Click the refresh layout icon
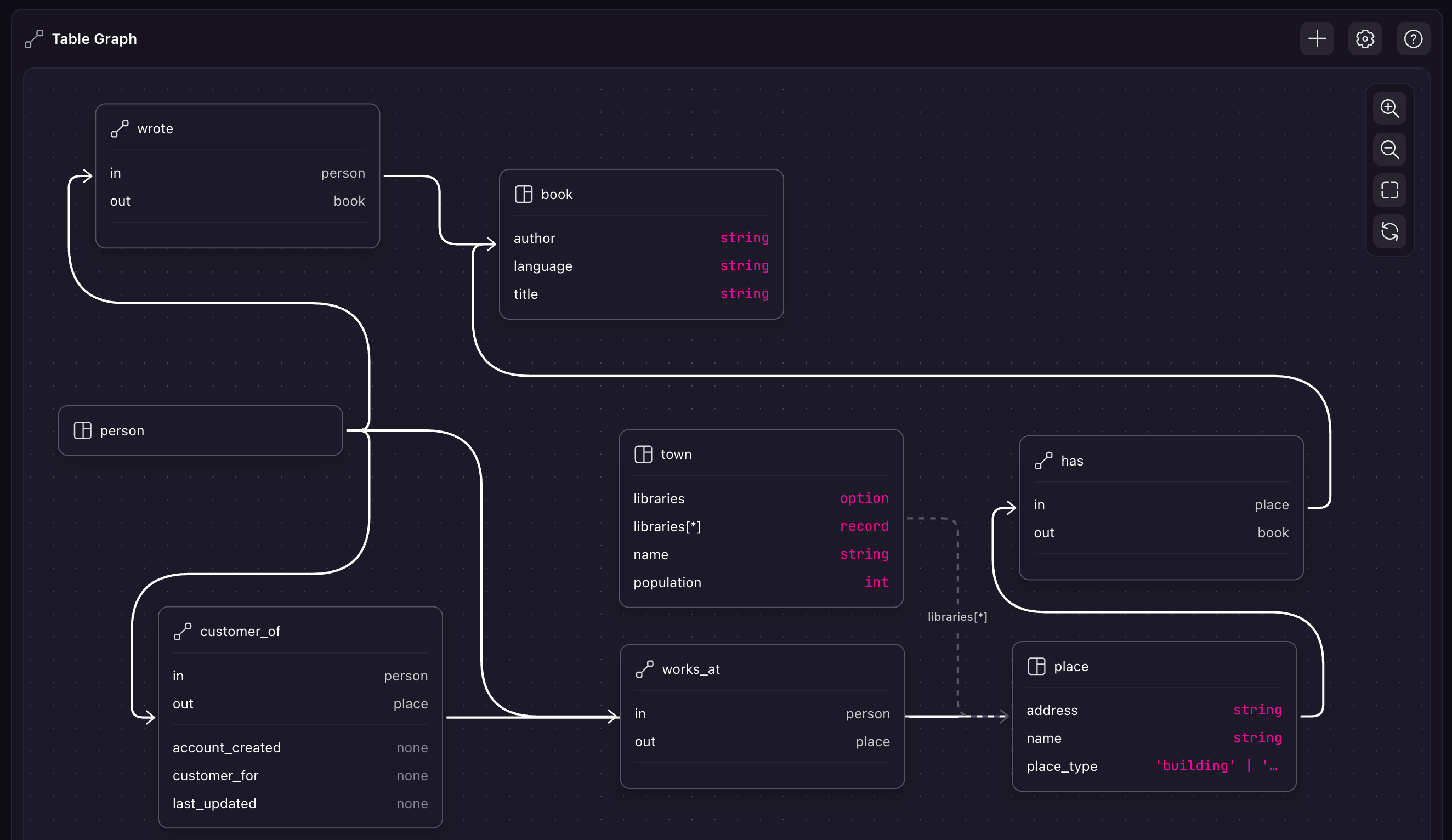This screenshot has width=1452, height=840. [1390, 231]
